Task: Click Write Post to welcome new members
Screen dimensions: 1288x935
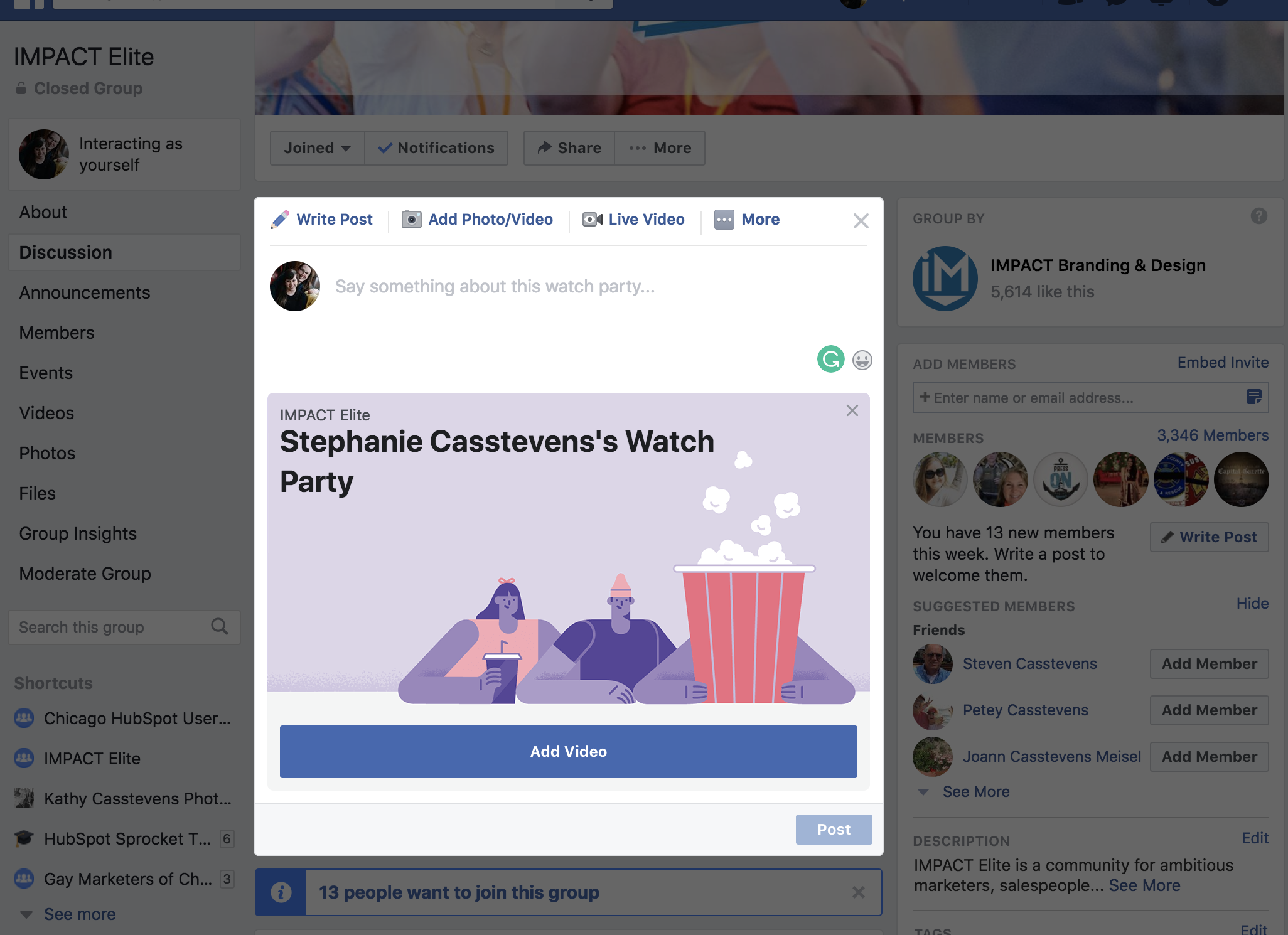Action: coord(1209,537)
